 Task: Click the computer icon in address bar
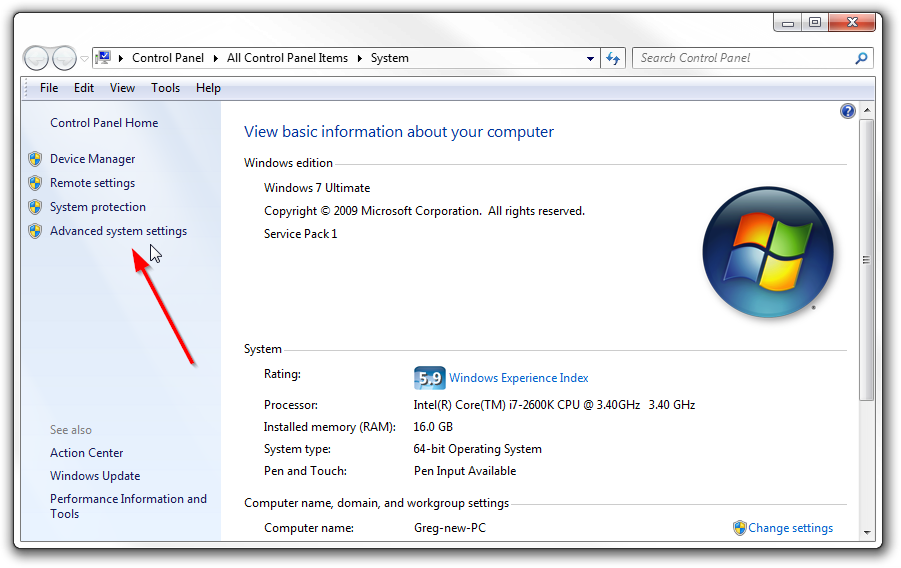(x=103, y=57)
